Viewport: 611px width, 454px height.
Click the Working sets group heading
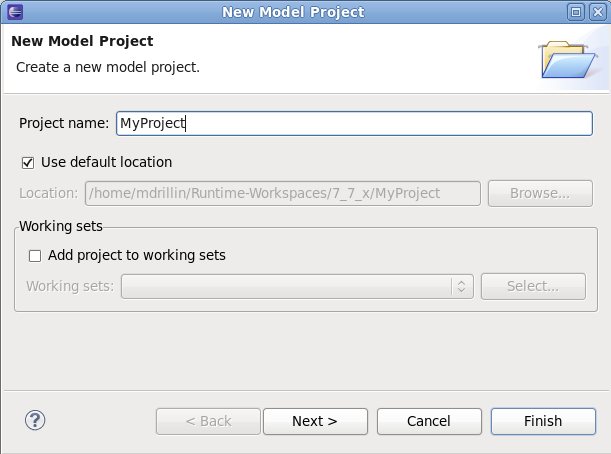(x=61, y=226)
